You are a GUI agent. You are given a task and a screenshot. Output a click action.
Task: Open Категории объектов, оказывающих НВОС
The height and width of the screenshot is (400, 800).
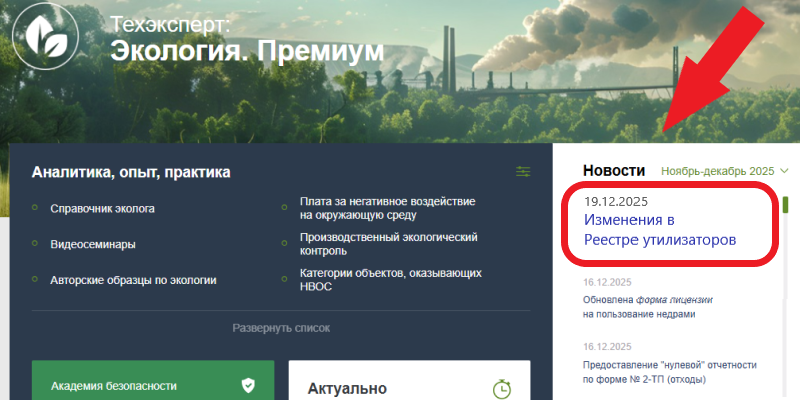391,279
